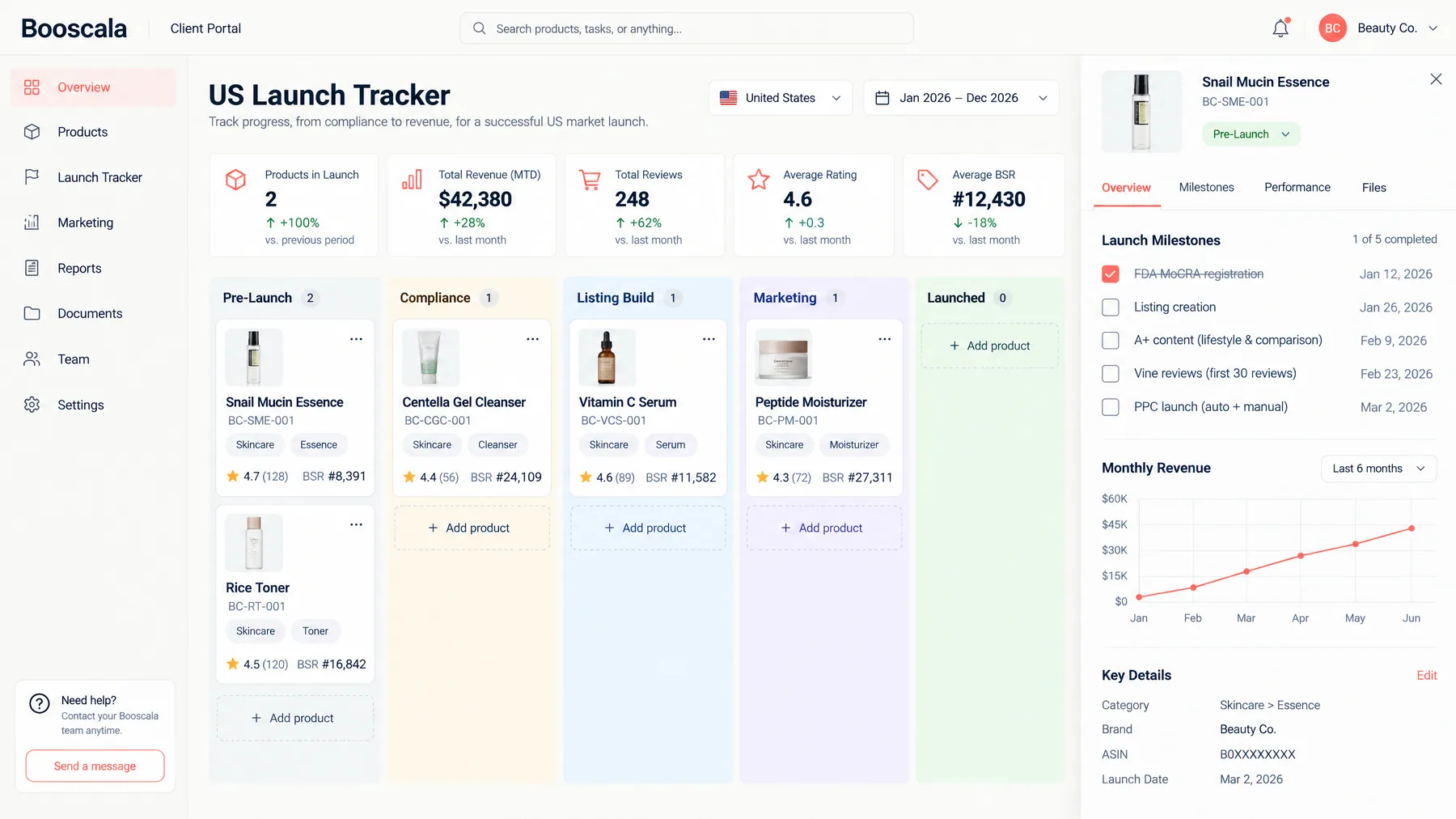Screen dimensions: 1456x819
Task: Click the Settings gear icon in sidebar
Action: 32,405
